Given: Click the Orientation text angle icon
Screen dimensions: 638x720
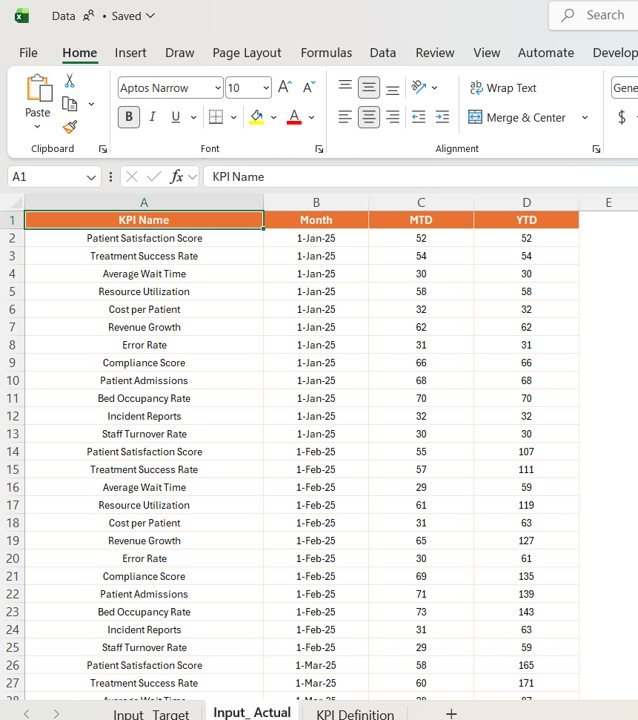Looking at the screenshot, I should point(419,88).
